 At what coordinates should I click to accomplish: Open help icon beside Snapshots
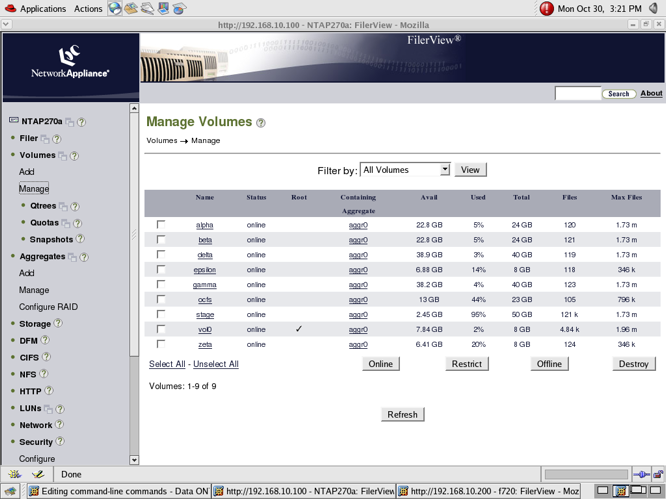[x=80, y=239]
